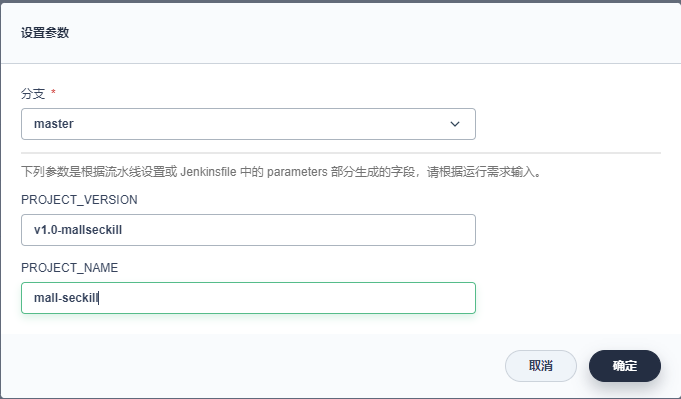Click the chevron arrow in branch selector
This screenshot has height=399, width=681.
[455, 124]
